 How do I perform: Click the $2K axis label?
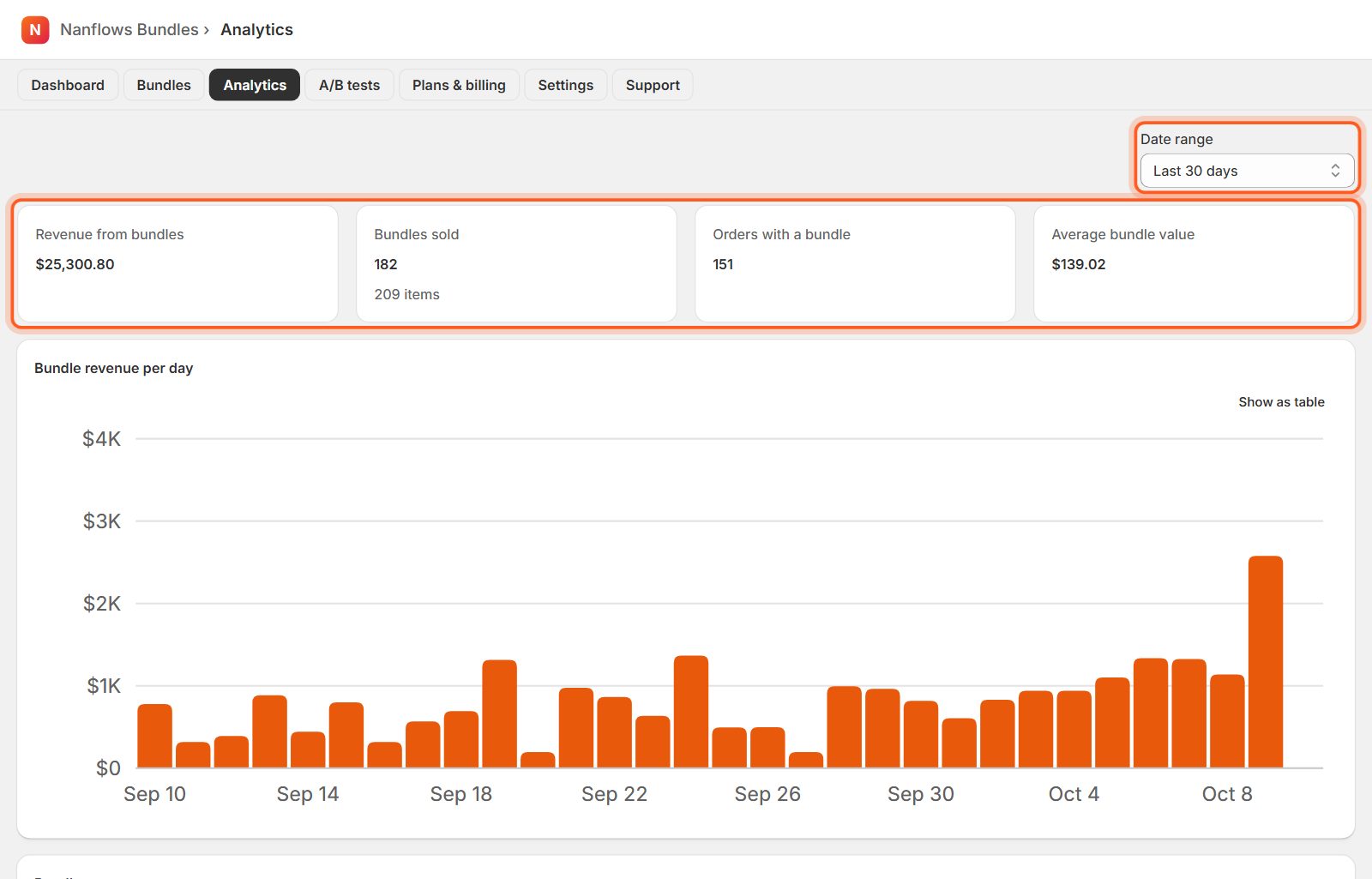click(x=101, y=604)
